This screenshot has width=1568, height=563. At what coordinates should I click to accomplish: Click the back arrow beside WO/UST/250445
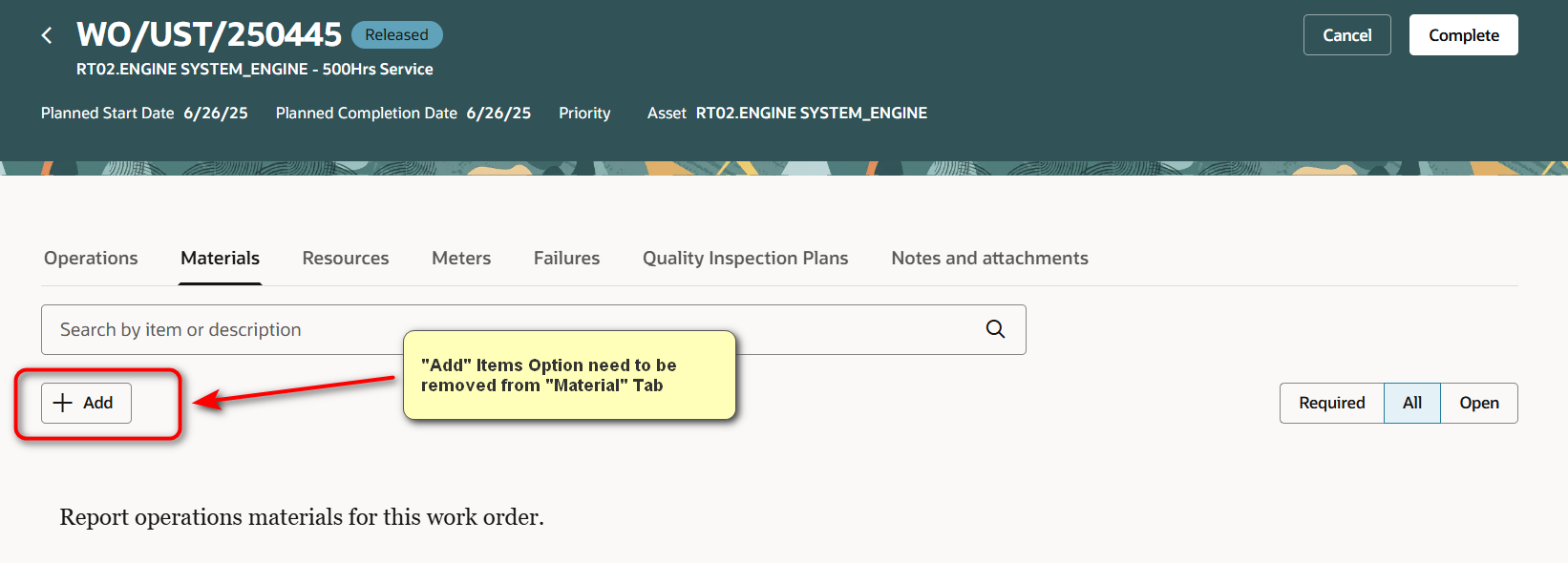[x=46, y=34]
